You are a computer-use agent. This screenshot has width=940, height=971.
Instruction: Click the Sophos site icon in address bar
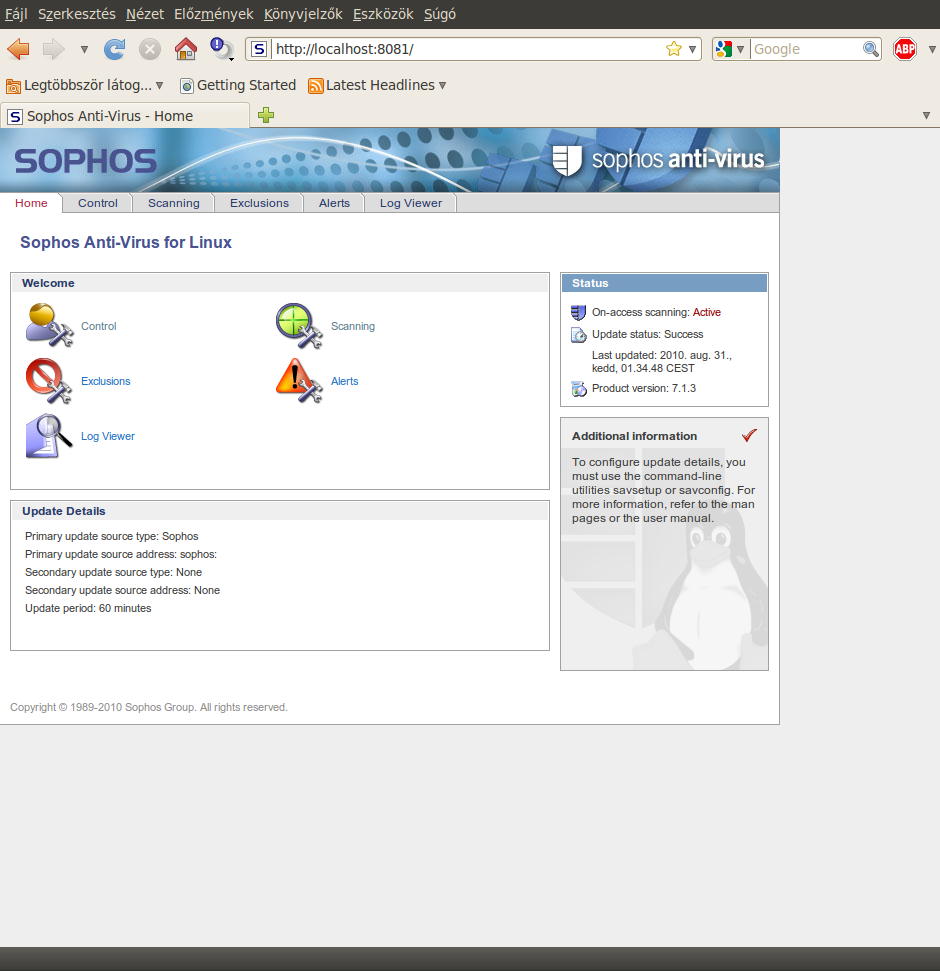point(259,49)
